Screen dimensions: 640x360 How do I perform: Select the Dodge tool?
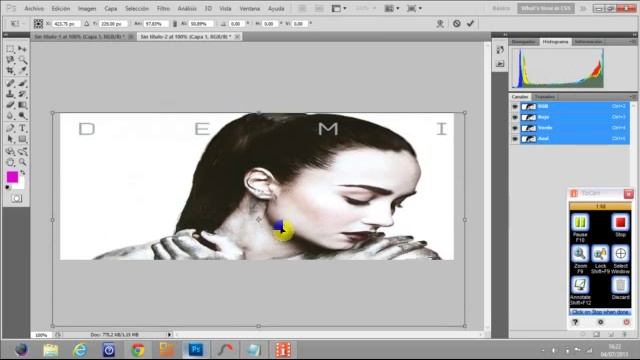(22, 116)
